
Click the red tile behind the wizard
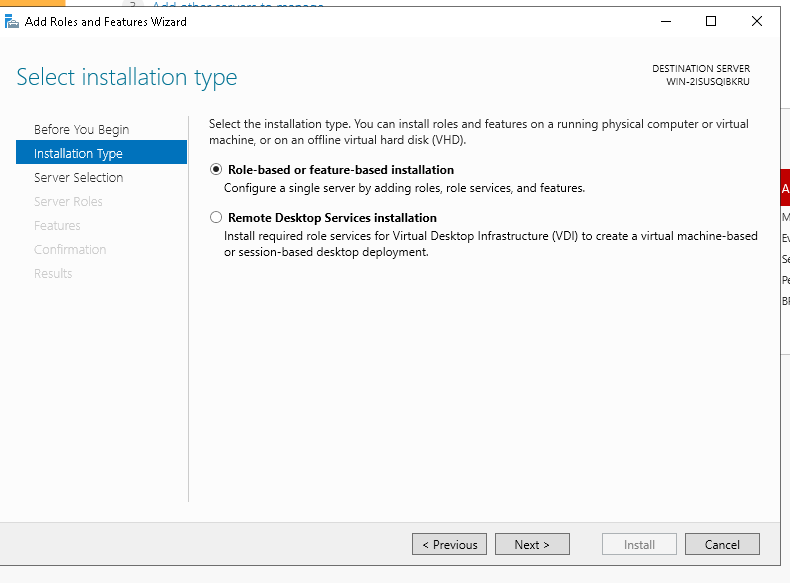[785, 188]
